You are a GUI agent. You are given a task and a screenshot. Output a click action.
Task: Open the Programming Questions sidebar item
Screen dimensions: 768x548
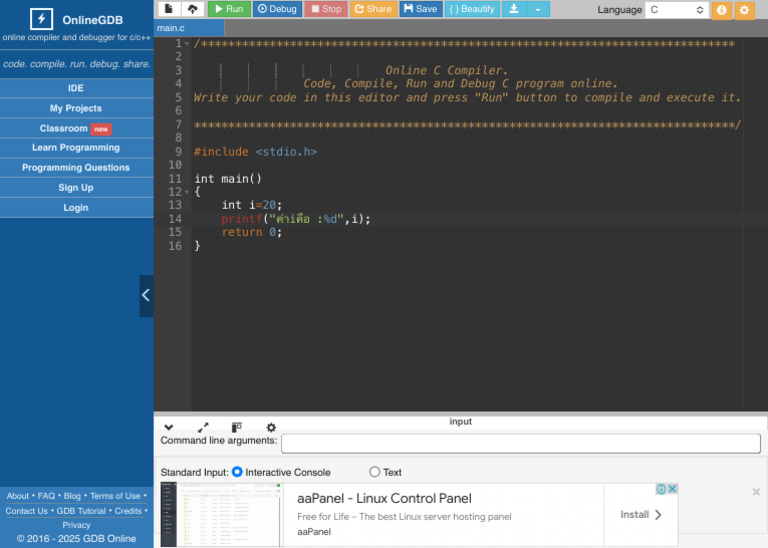pyautogui.click(x=76, y=168)
